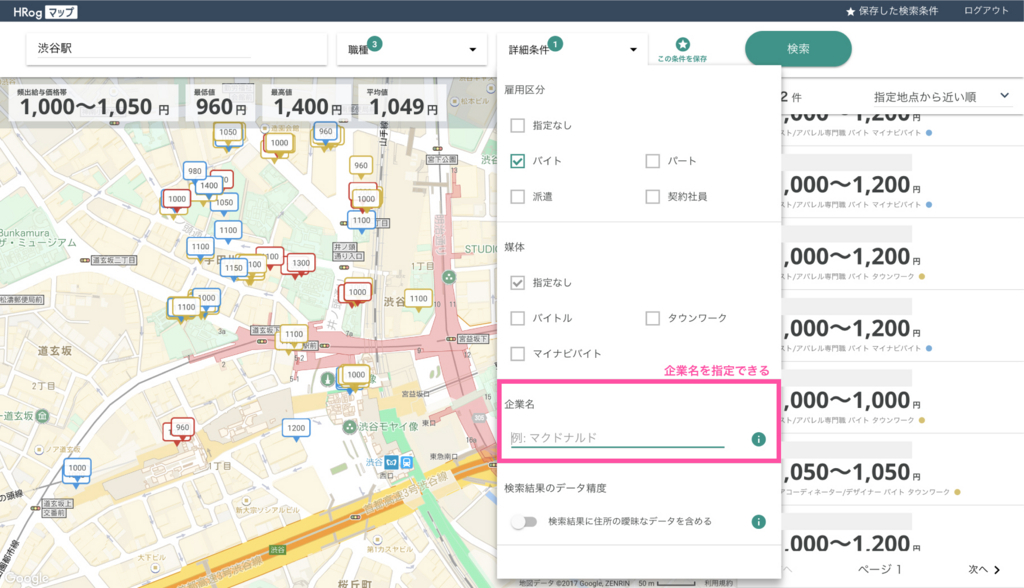Click the HRog マップ logo
1024x588 pixels.
pos(45,12)
